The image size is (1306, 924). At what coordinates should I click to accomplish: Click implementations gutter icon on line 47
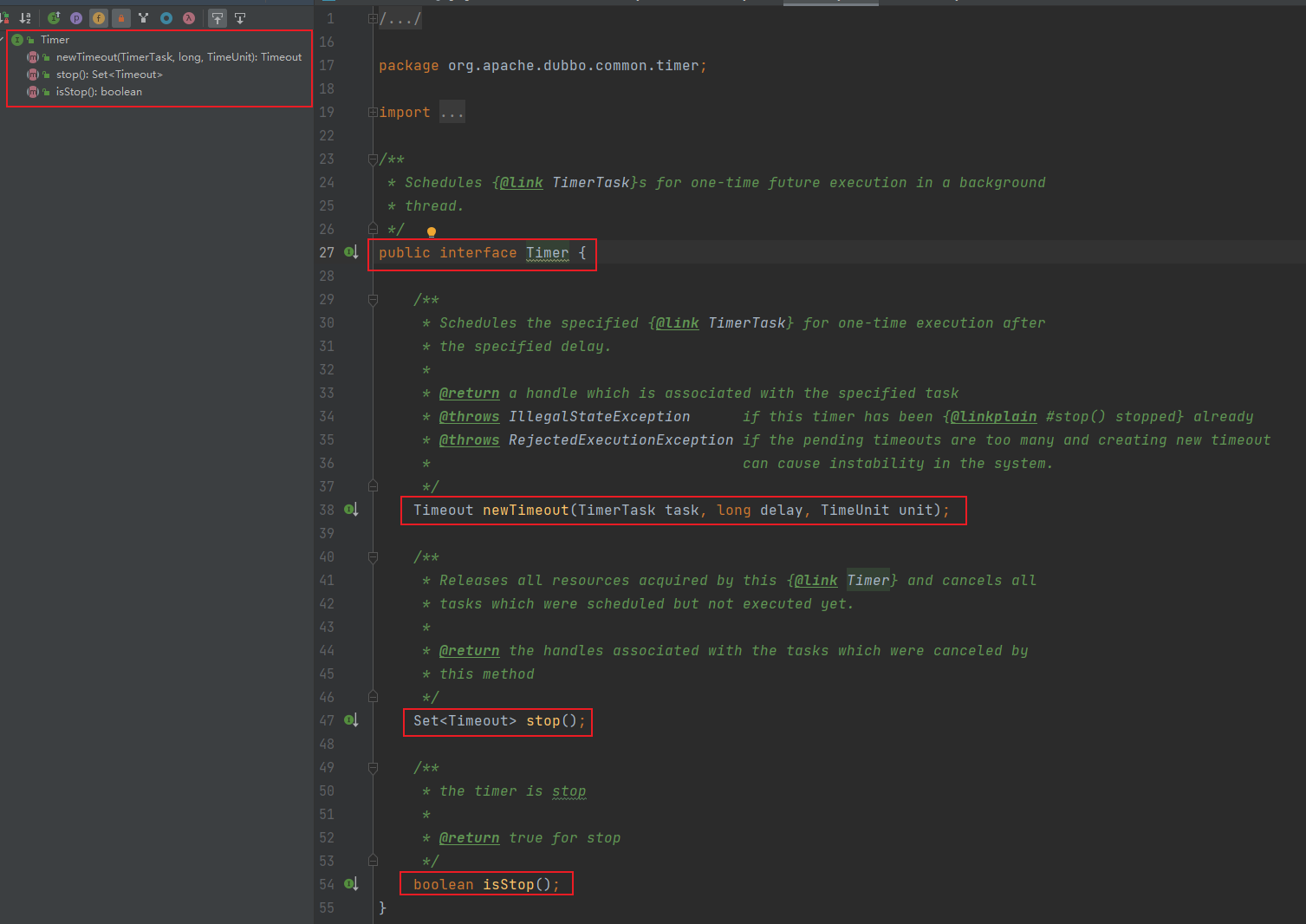(351, 720)
